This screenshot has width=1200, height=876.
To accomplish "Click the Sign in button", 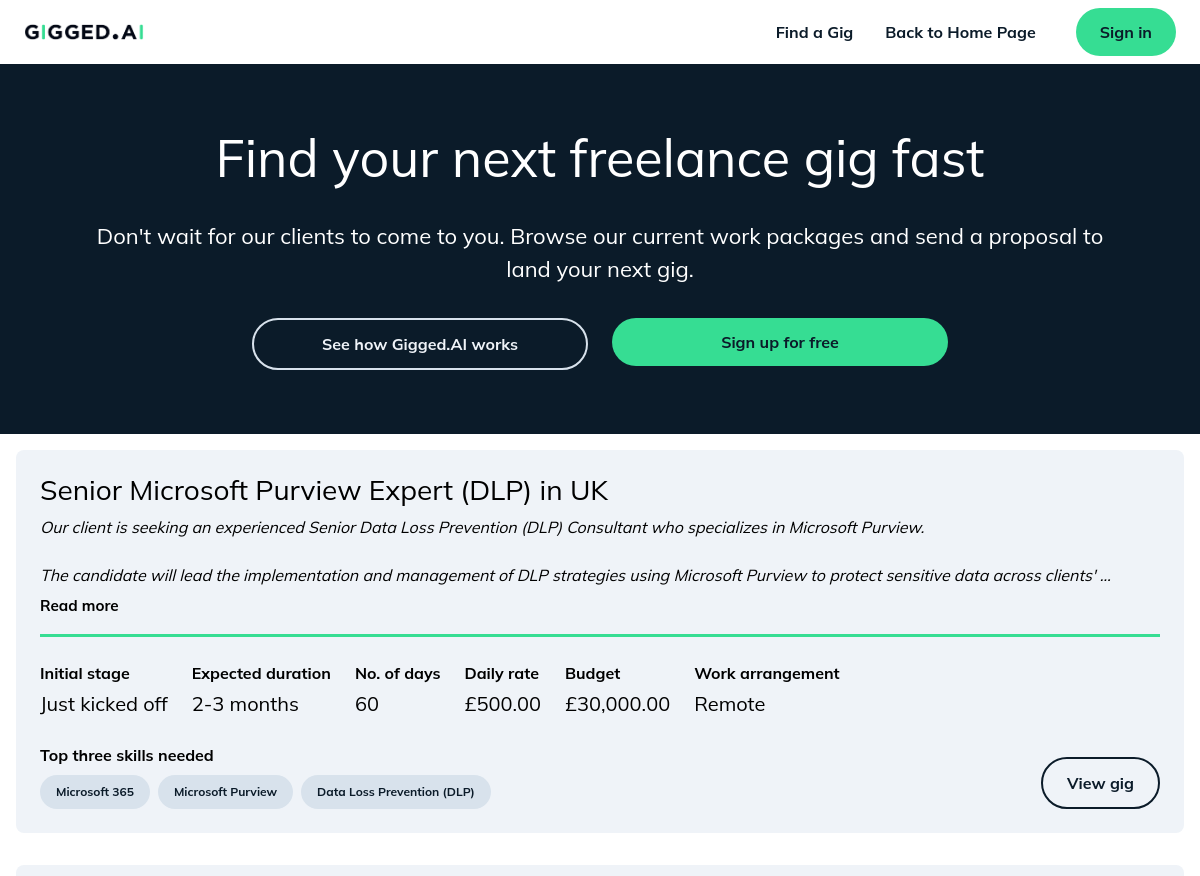I will tap(1125, 32).
